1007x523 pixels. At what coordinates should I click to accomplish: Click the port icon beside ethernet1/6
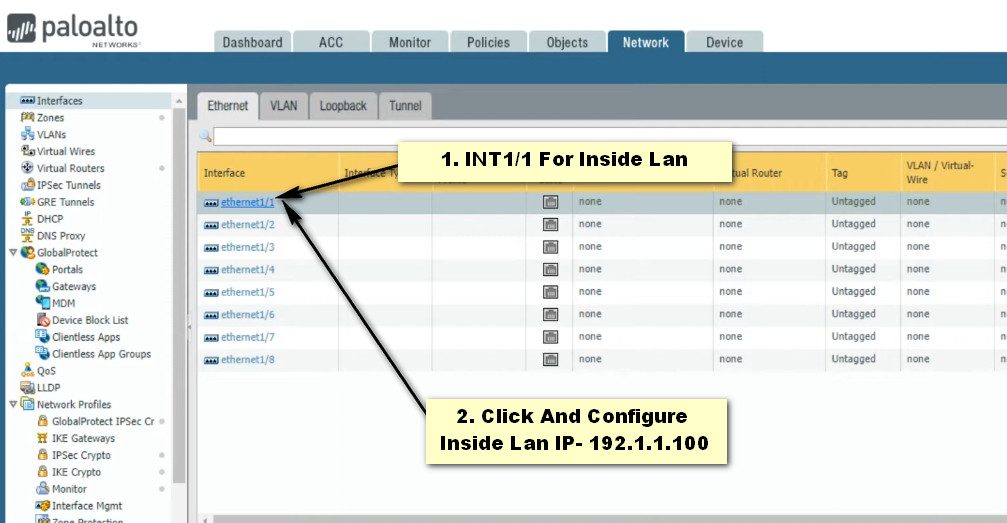tap(211, 315)
